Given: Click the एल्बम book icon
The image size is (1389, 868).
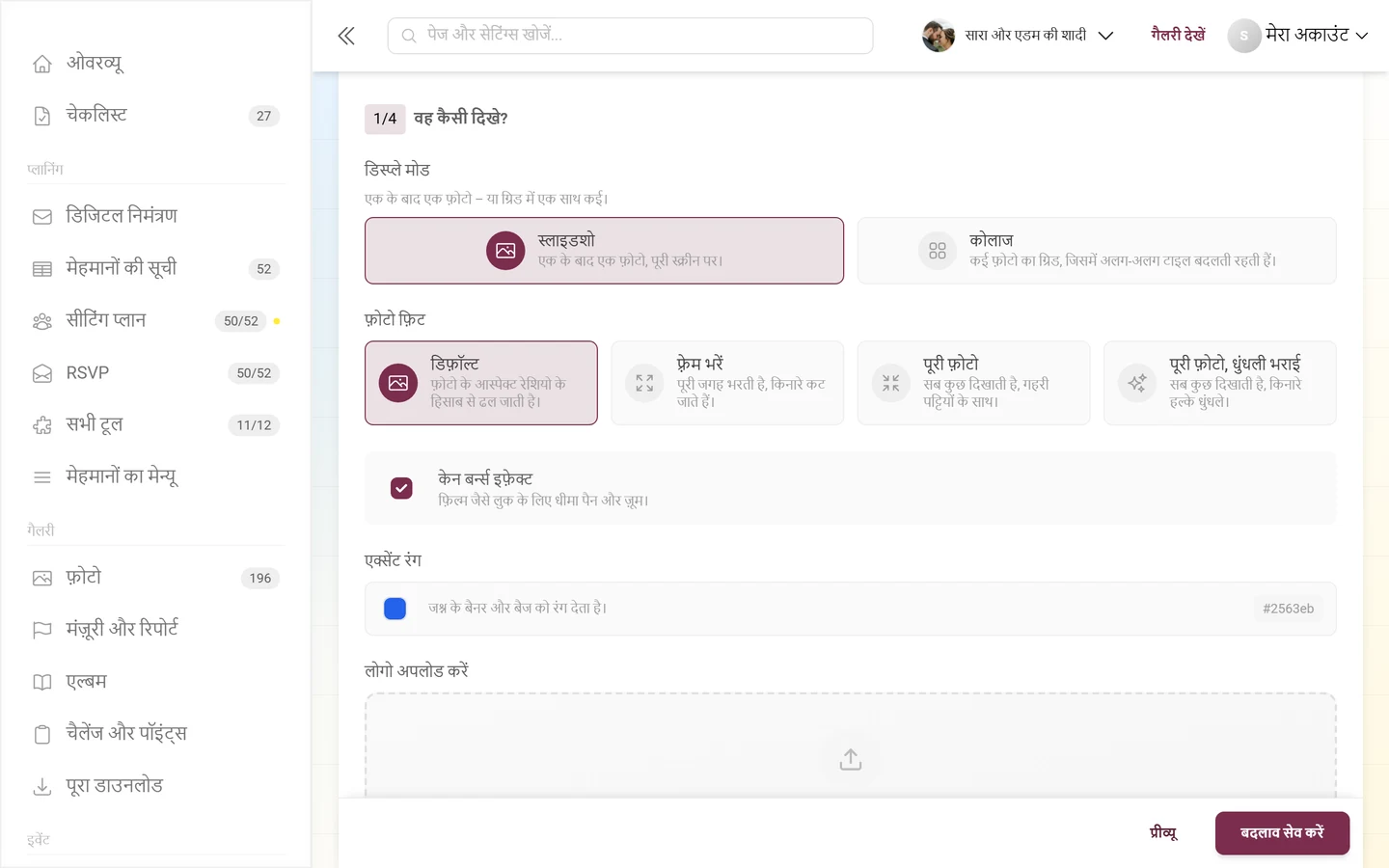Looking at the screenshot, I should [42, 682].
